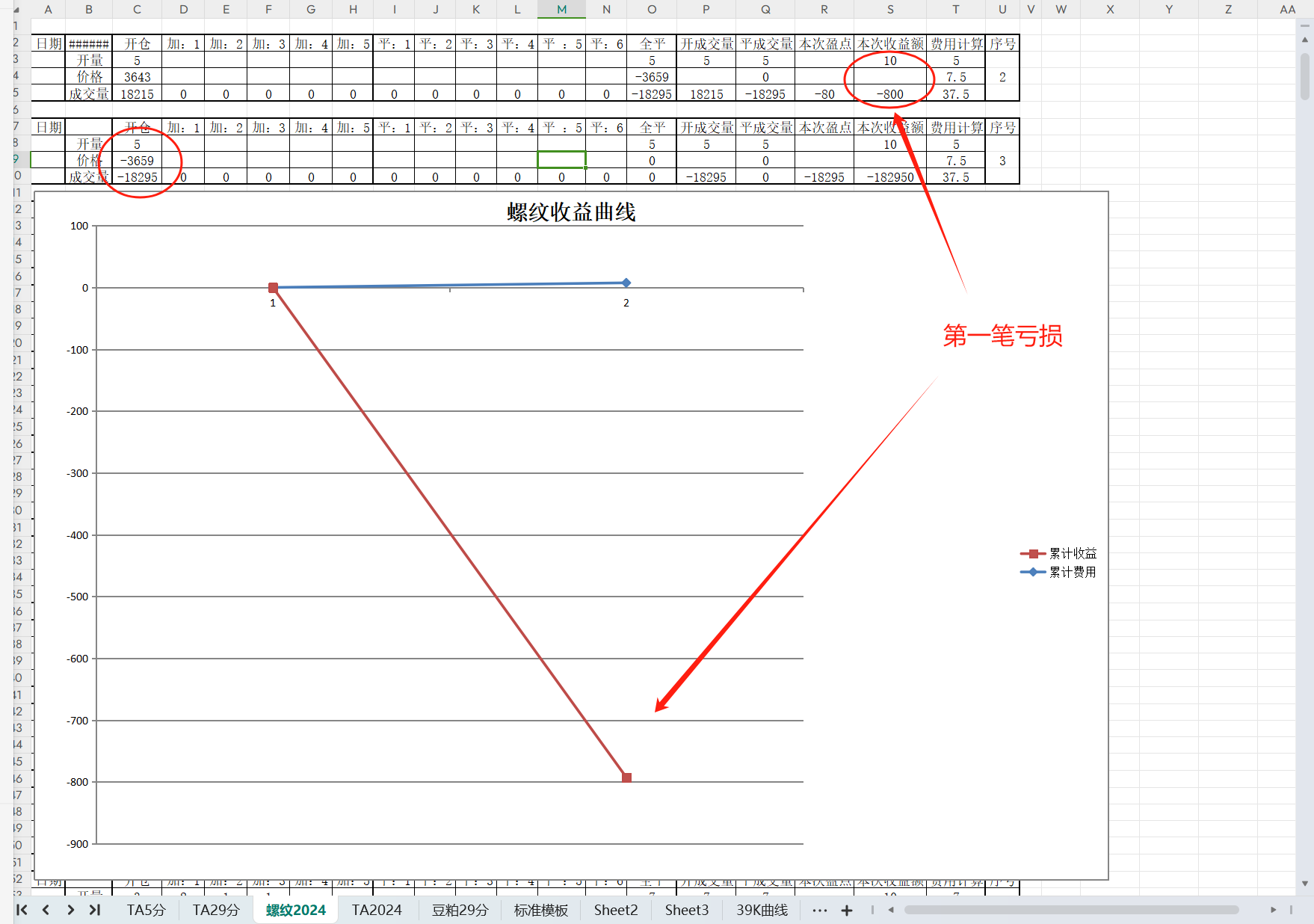Open the Sheet3 tab
This screenshot has height=924, width=1314.
pyautogui.click(x=687, y=910)
